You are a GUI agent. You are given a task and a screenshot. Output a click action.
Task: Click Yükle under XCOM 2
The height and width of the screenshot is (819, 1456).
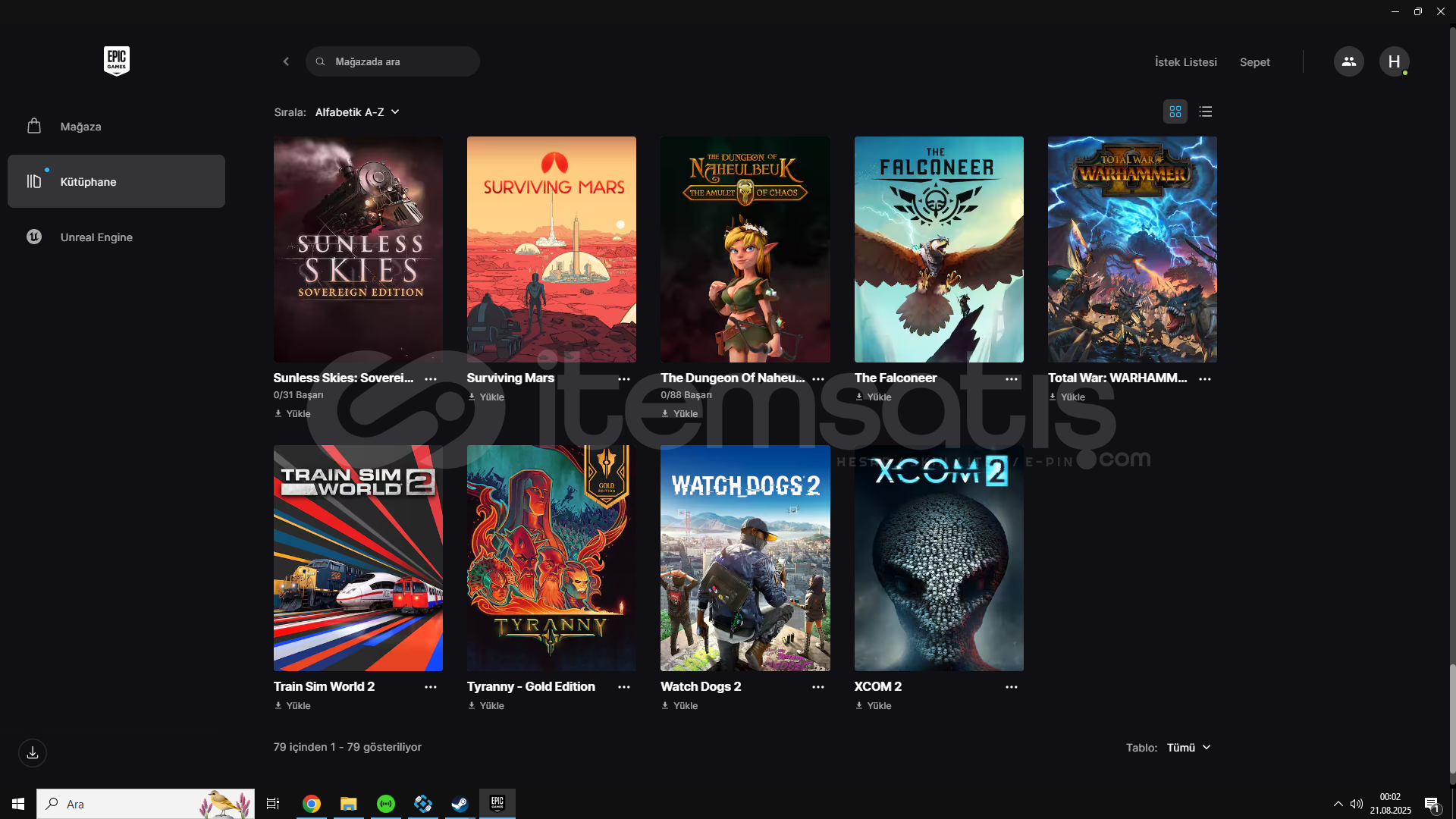click(874, 706)
